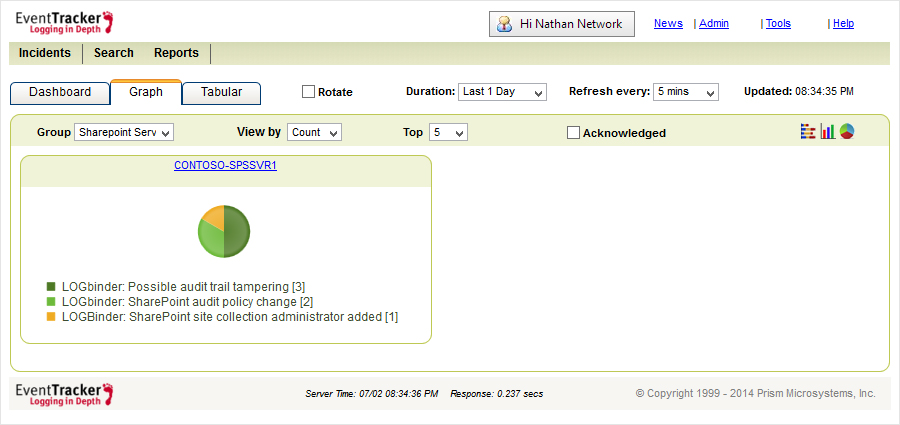Click the user avatar icon beside Hi Nathan
This screenshot has height=425, width=900.
(505, 24)
